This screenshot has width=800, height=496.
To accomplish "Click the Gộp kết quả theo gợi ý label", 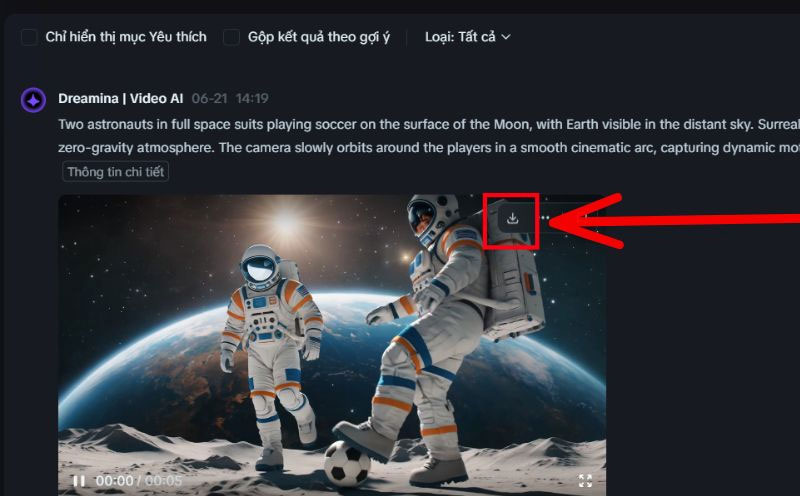I will click(x=319, y=37).
